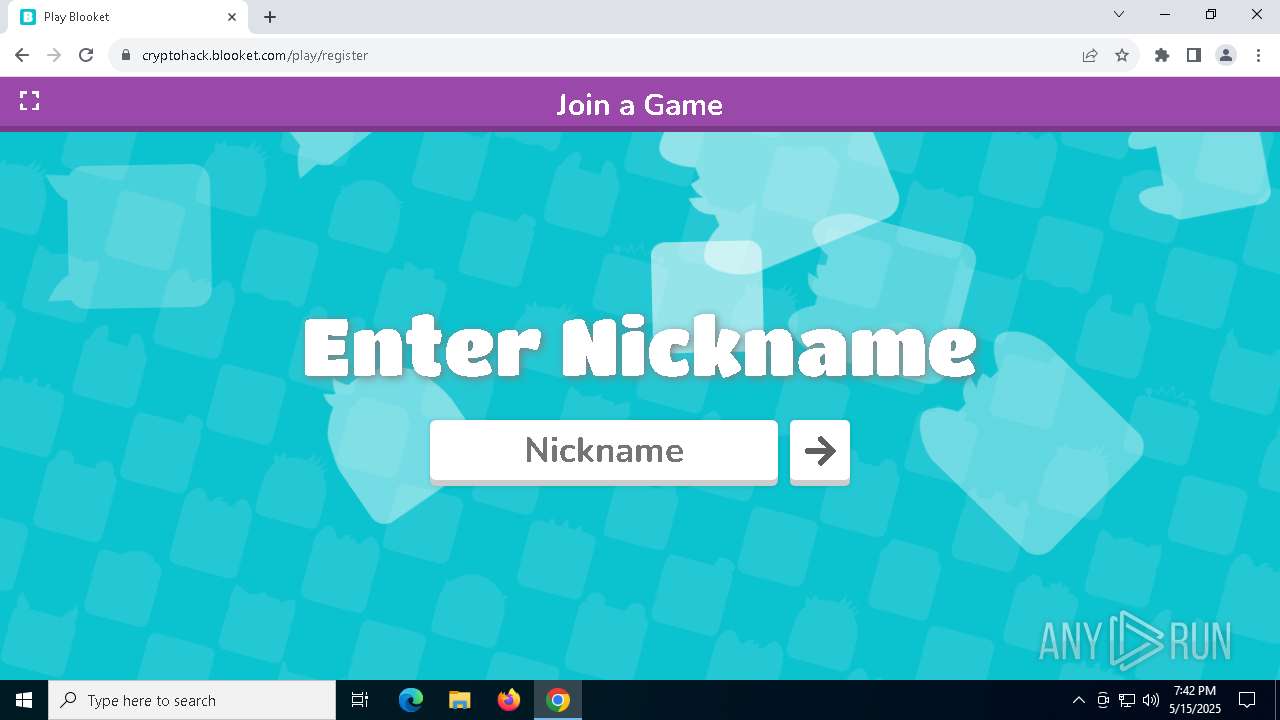
Task: Open Windows Start menu
Action: tap(24, 700)
